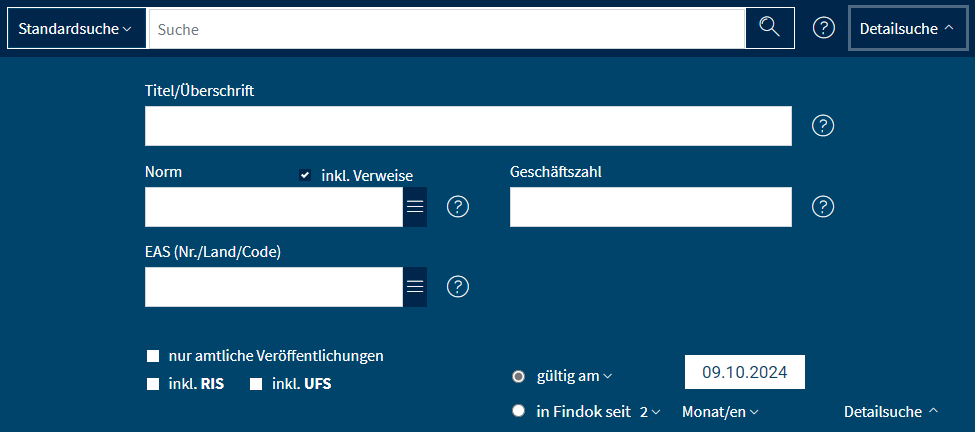Click the bottom Detailsuche link
This screenshot has width=975, height=432.
891,411
